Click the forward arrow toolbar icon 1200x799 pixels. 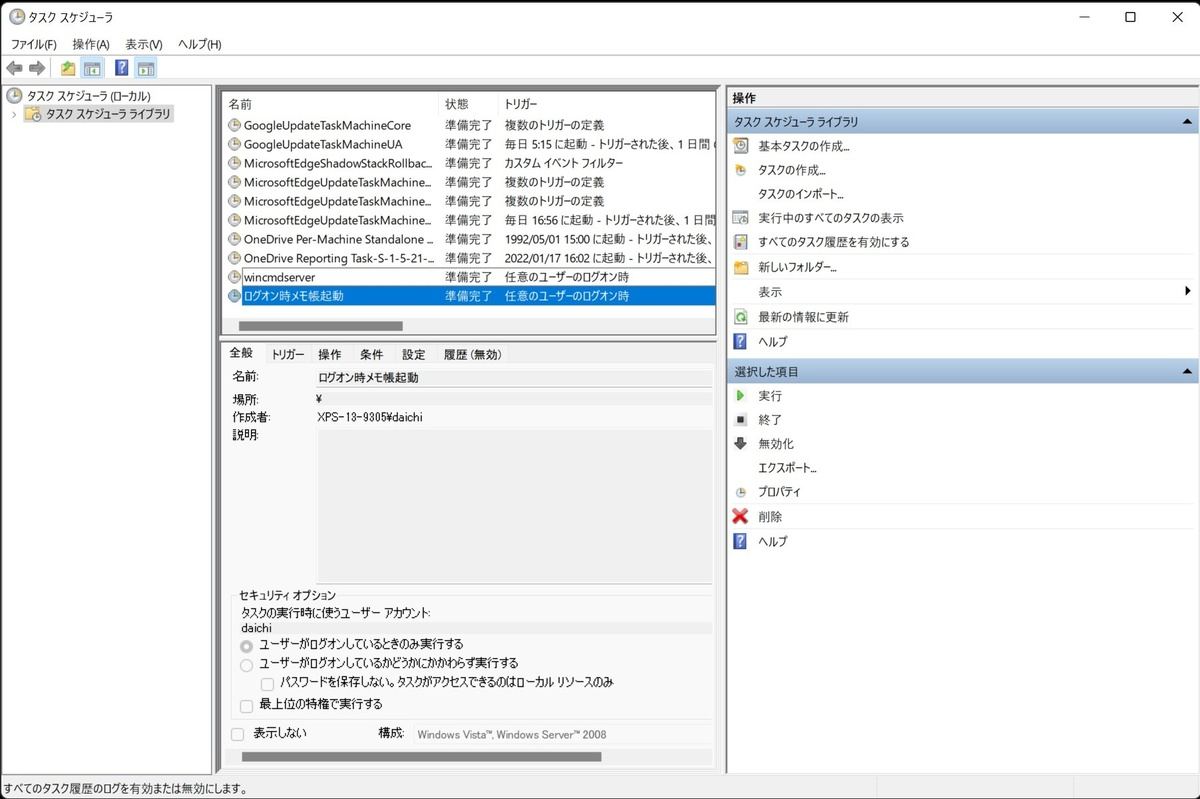pyautogui.click(x=37, y=68)
